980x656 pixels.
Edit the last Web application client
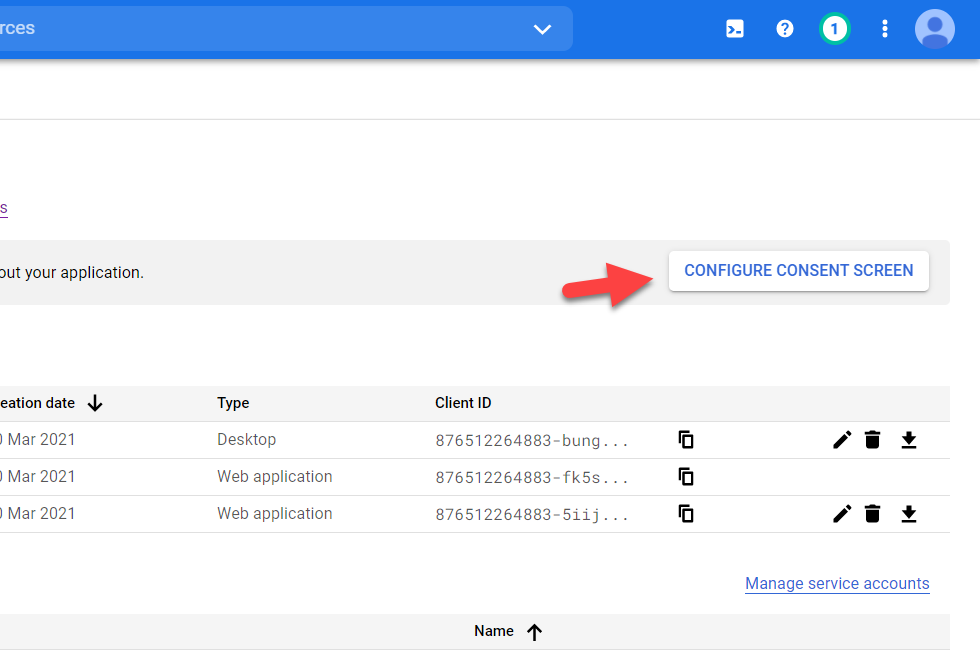click(842, 514)
